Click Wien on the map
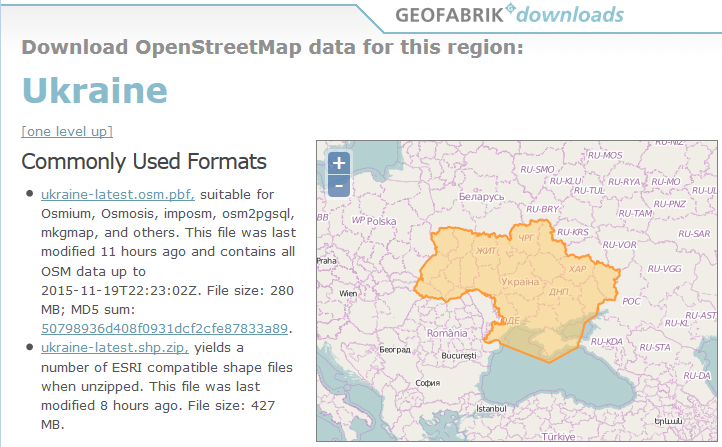Image resolution: width=722 pixels, height=447 pixels. (x=348, y=293)
